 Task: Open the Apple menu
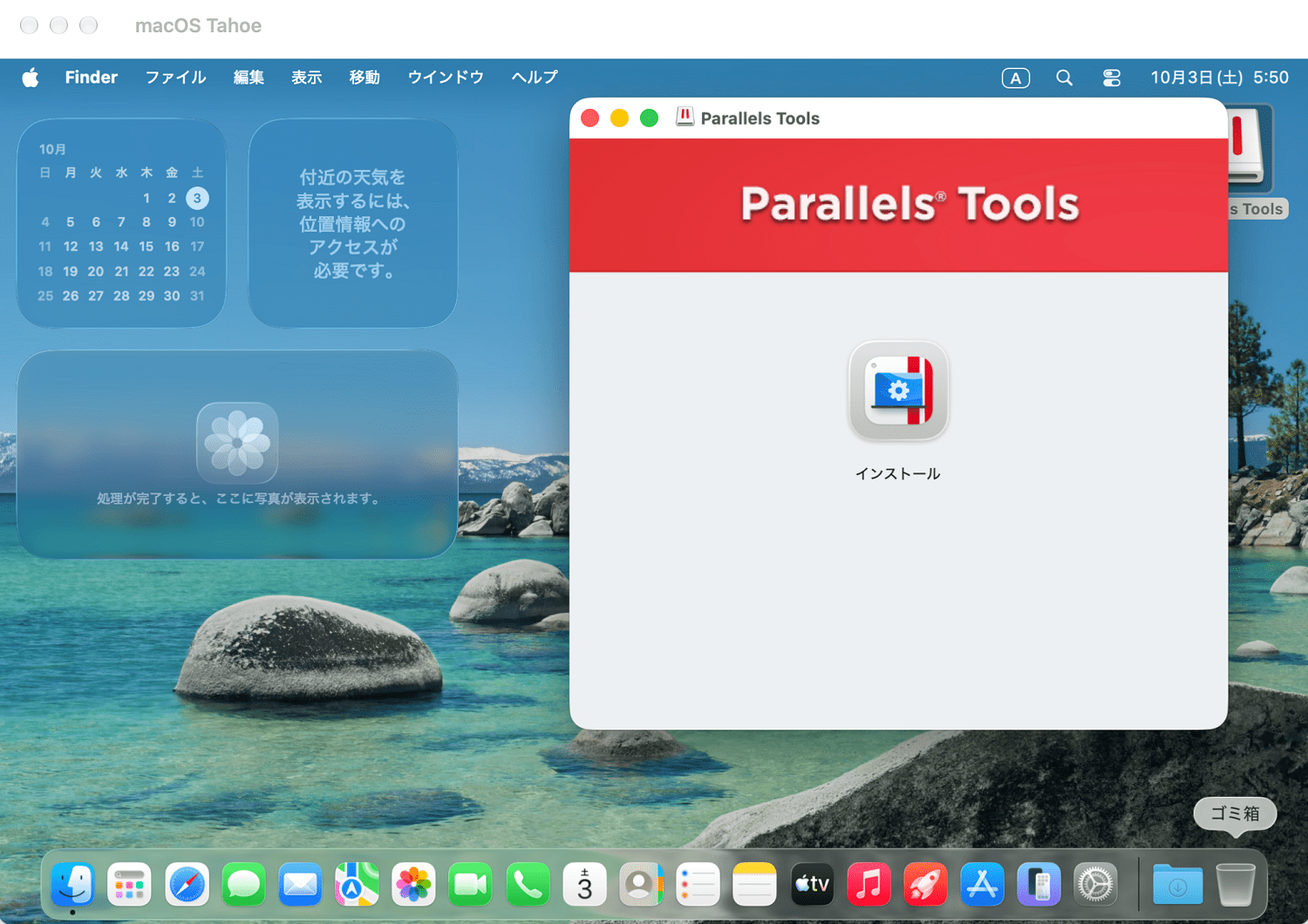click(x=31, y=78)
